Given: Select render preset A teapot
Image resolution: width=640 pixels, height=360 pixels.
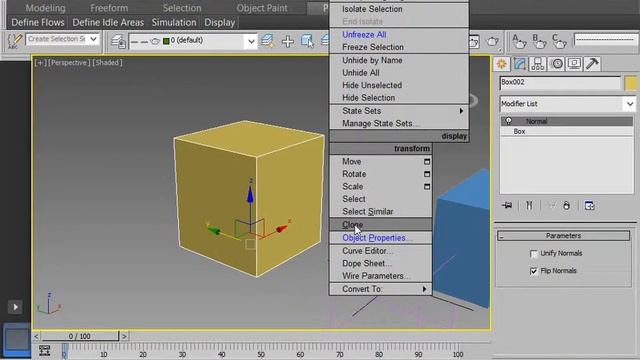Looking at the screenshot, I should pos(519,41).
